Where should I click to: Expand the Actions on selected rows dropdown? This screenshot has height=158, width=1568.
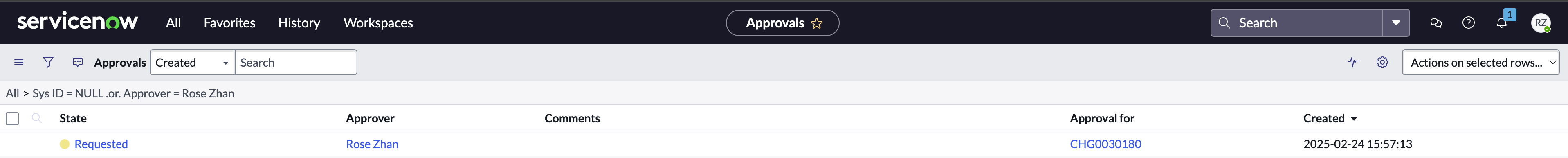tap(1480, 62)
